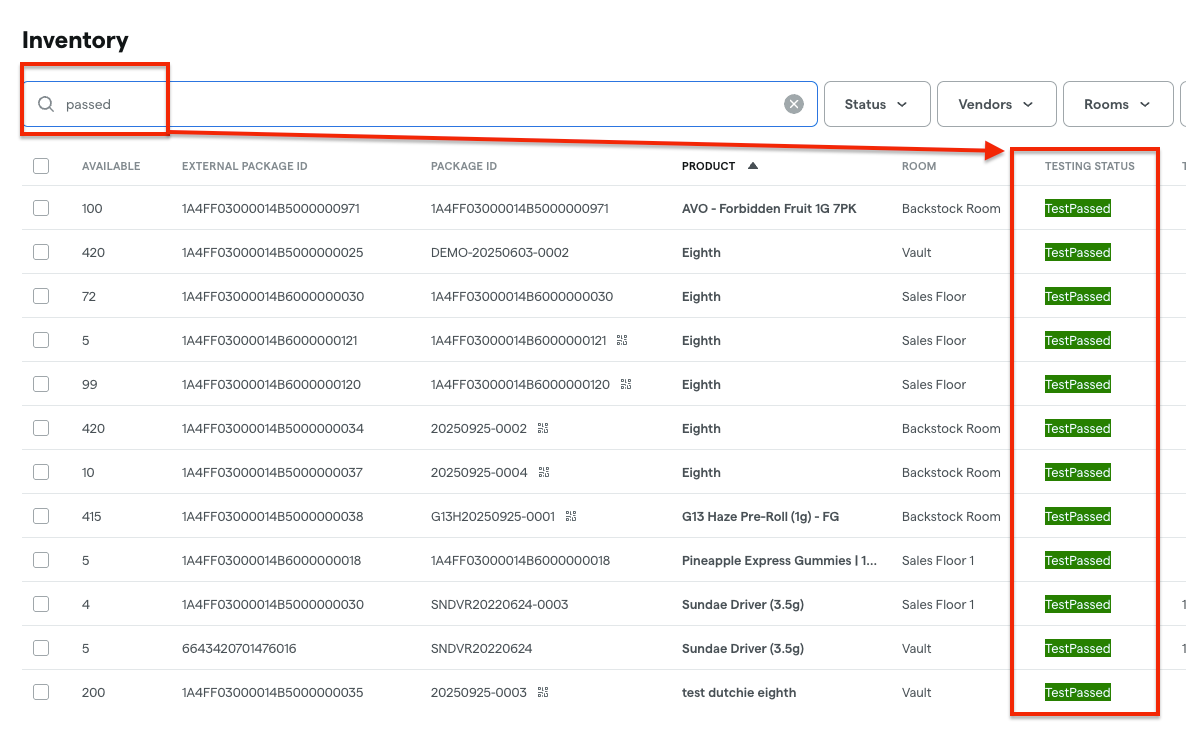Viewport: 1186px width, 743px height.
Task: Click QR icon beside package 1A4FF03000014B6000000120
Action: tap(626, 384)
